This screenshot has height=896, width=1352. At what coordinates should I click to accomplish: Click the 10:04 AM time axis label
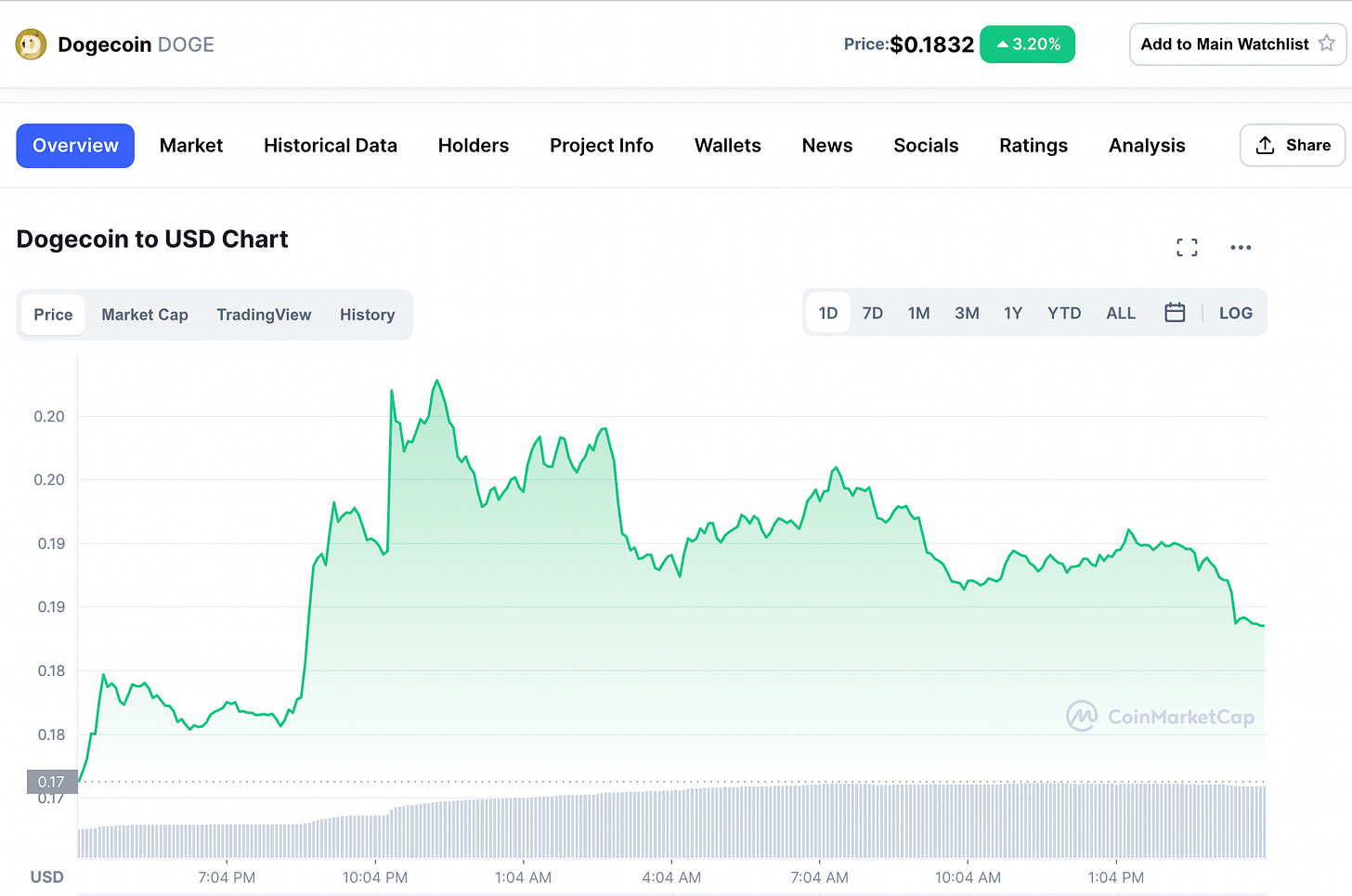coord(968,877)
